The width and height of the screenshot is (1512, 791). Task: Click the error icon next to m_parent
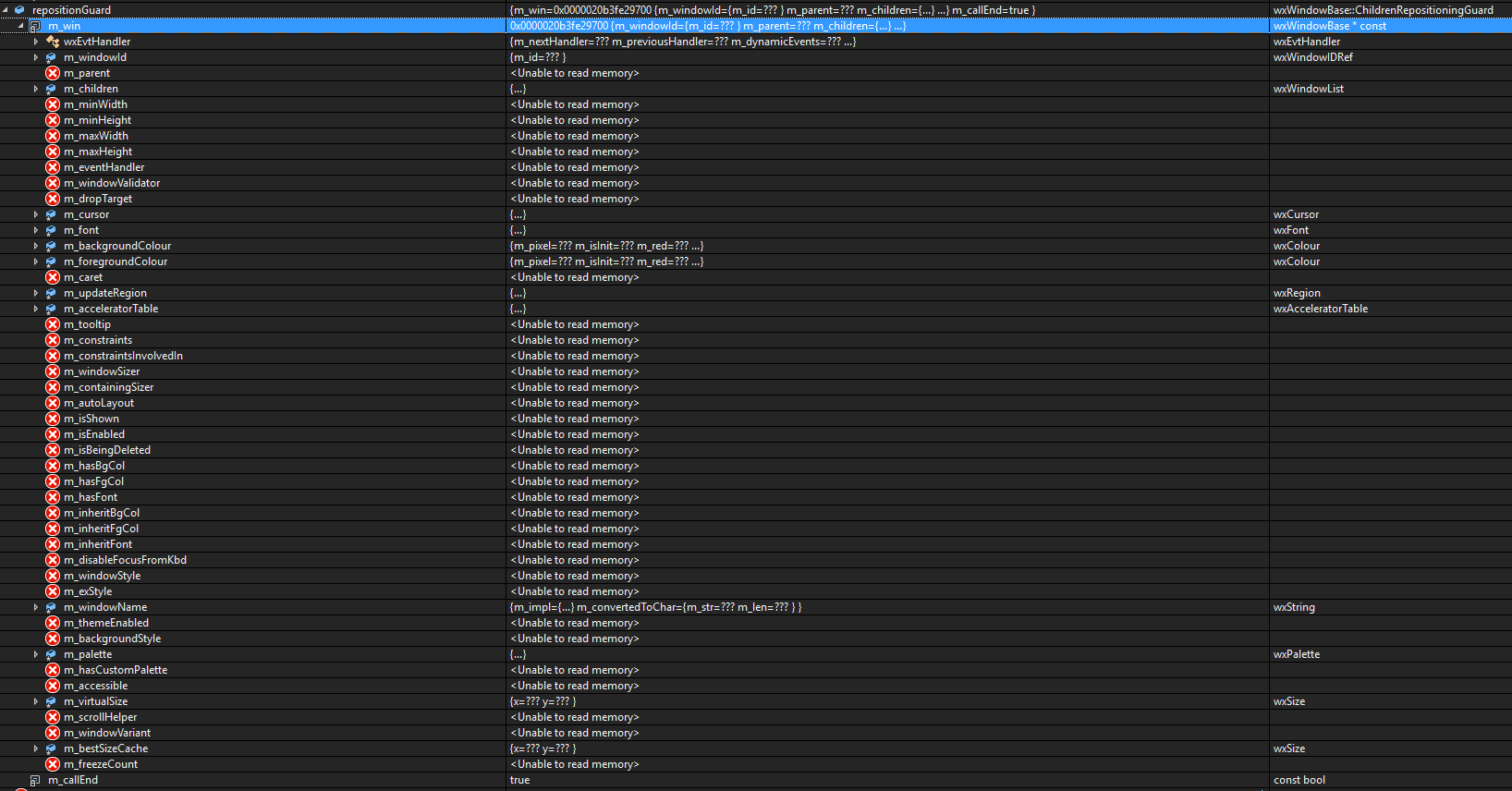pos(53,73)
